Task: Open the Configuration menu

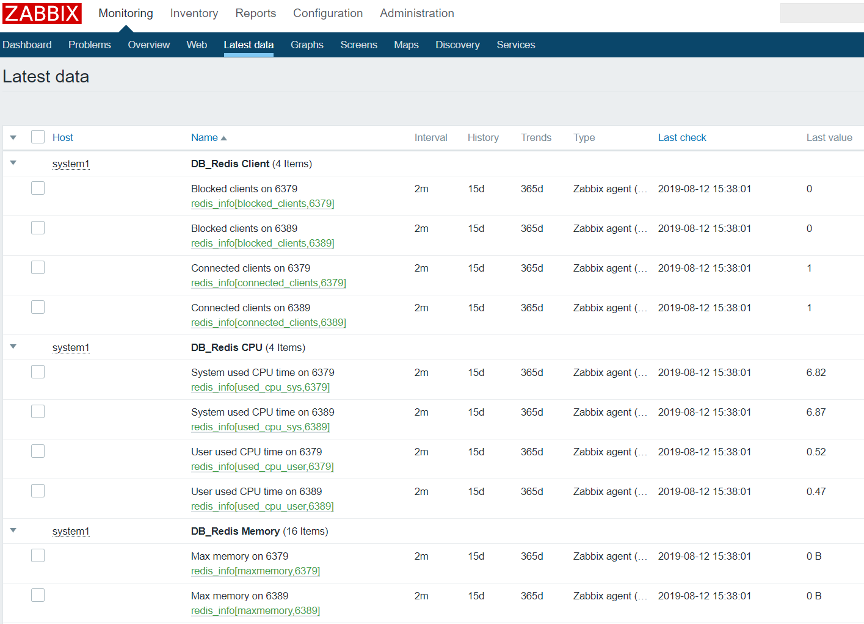Action: point(328,13)
